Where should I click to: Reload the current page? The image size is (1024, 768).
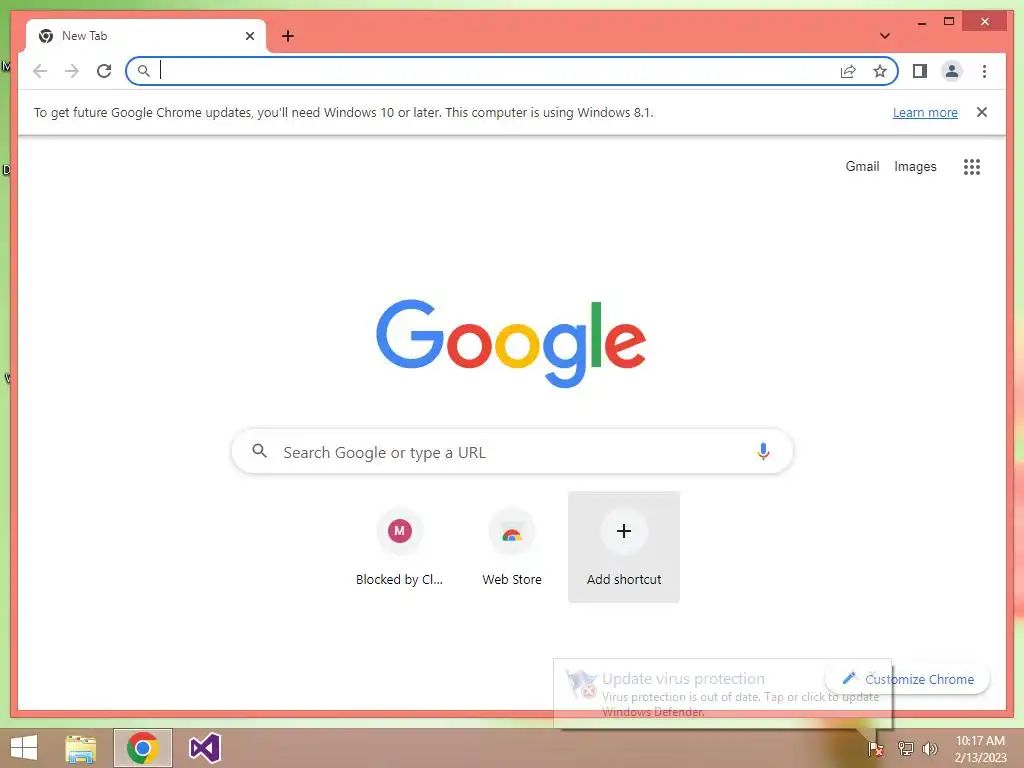[104, 71]
